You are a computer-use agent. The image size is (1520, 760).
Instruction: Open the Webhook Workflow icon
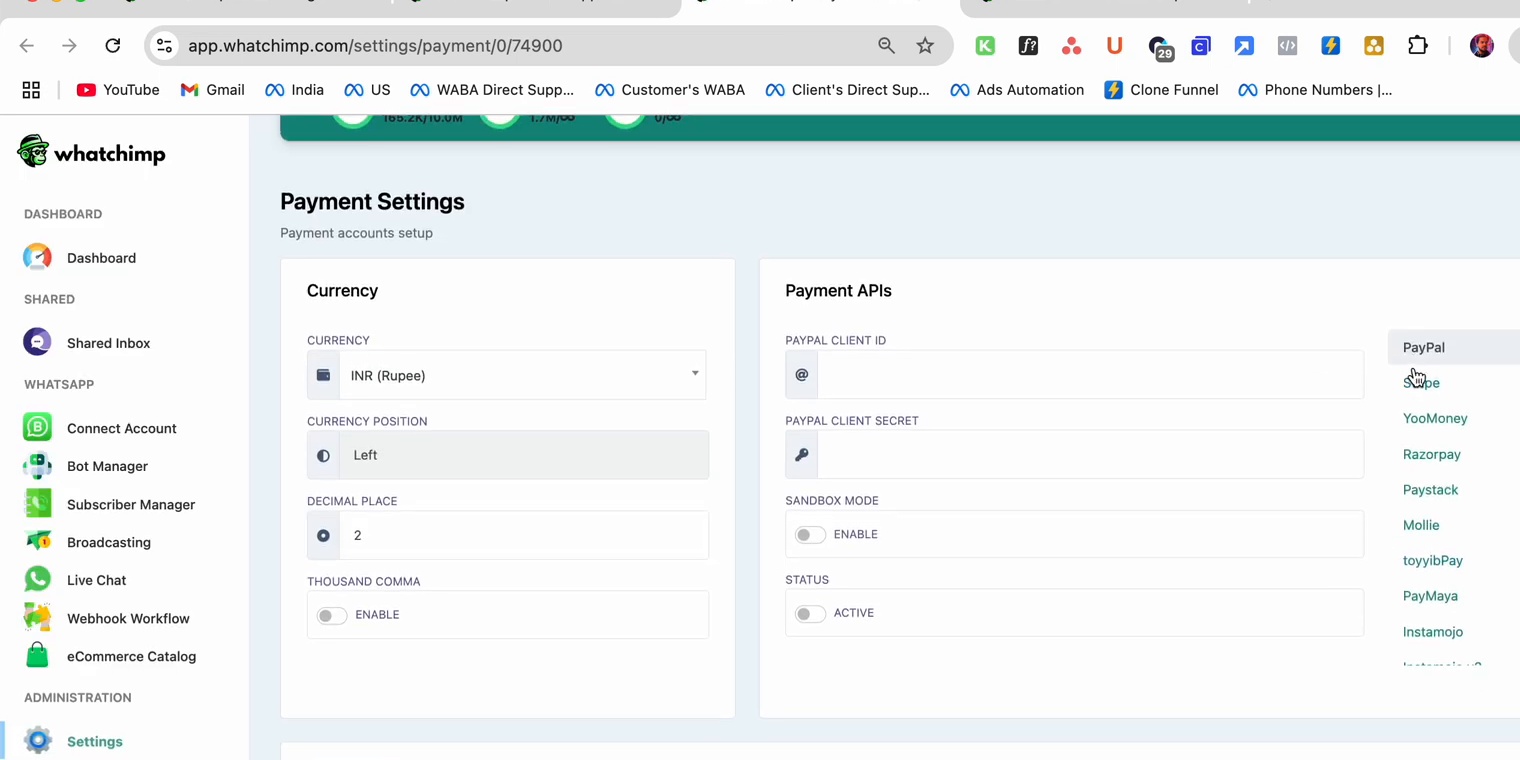point(37,618)
